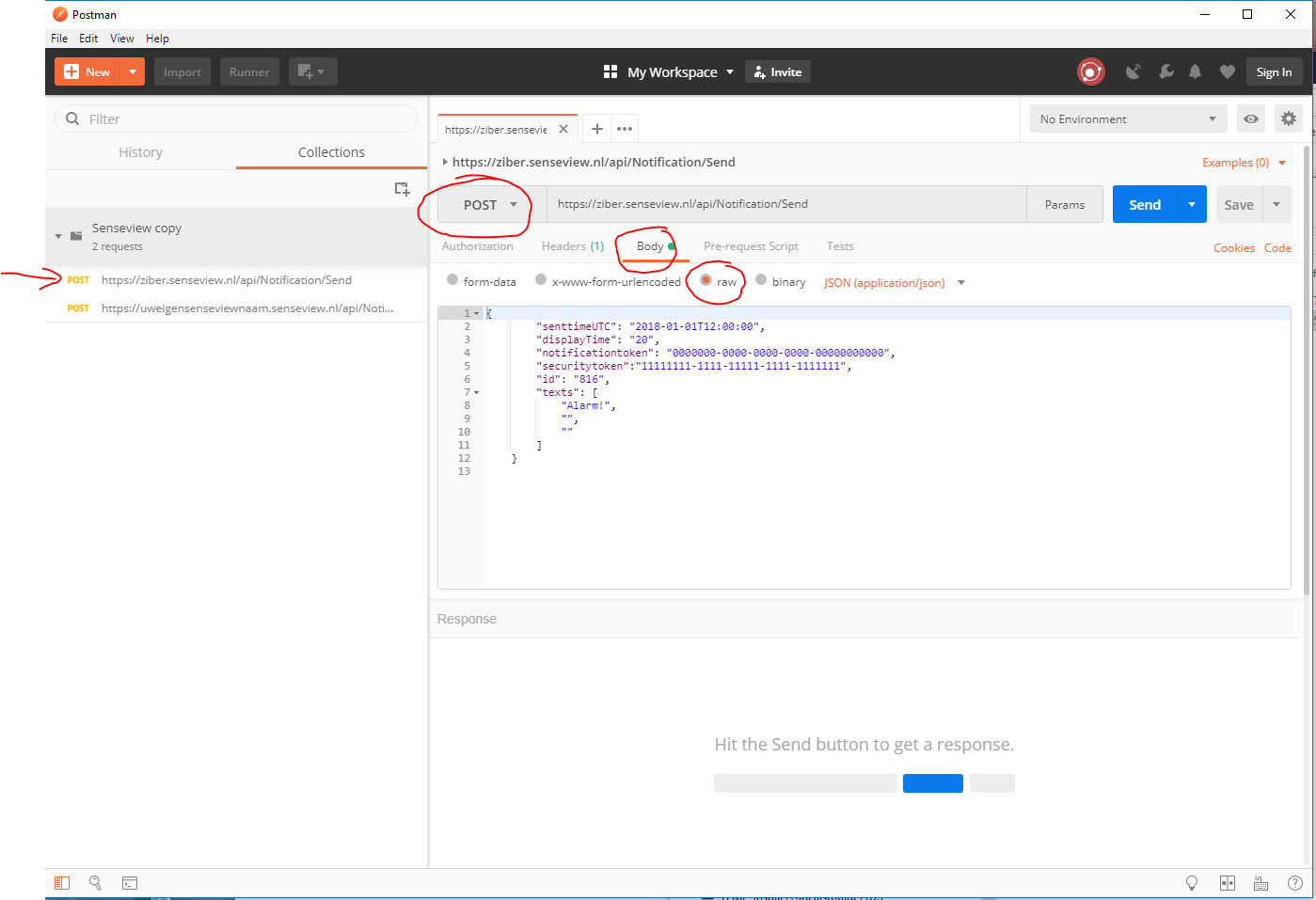Toggle the sidebar icon in status bar
The width and height of the screenshot is (1316, 900).
62,883
